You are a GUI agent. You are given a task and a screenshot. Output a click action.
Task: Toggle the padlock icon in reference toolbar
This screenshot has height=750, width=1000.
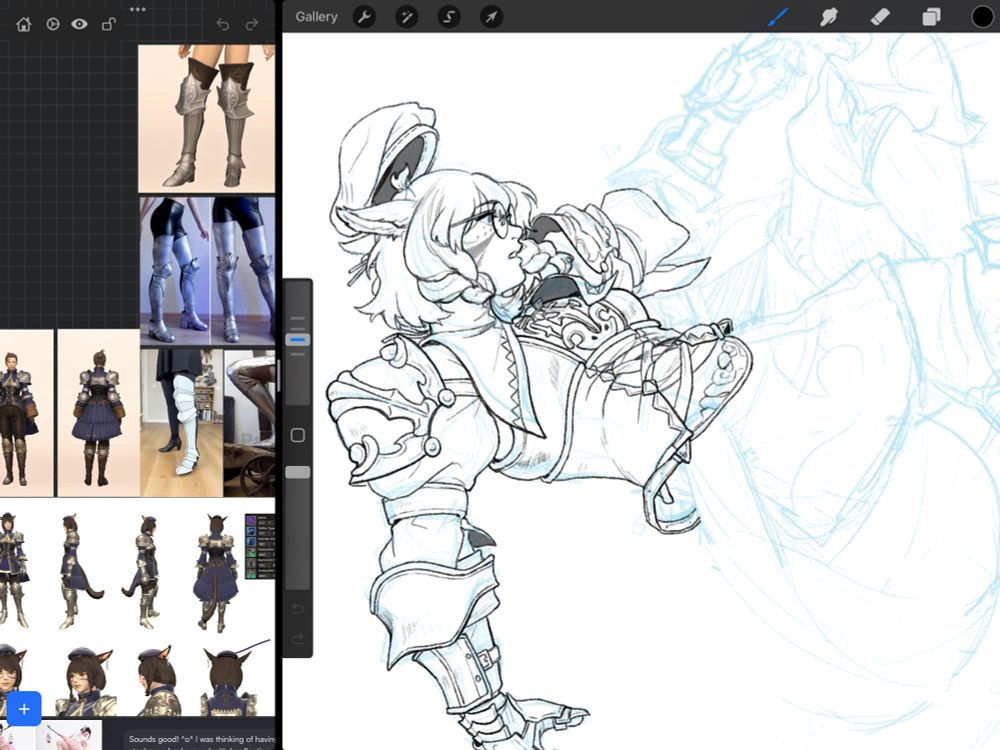pos(108,24)
